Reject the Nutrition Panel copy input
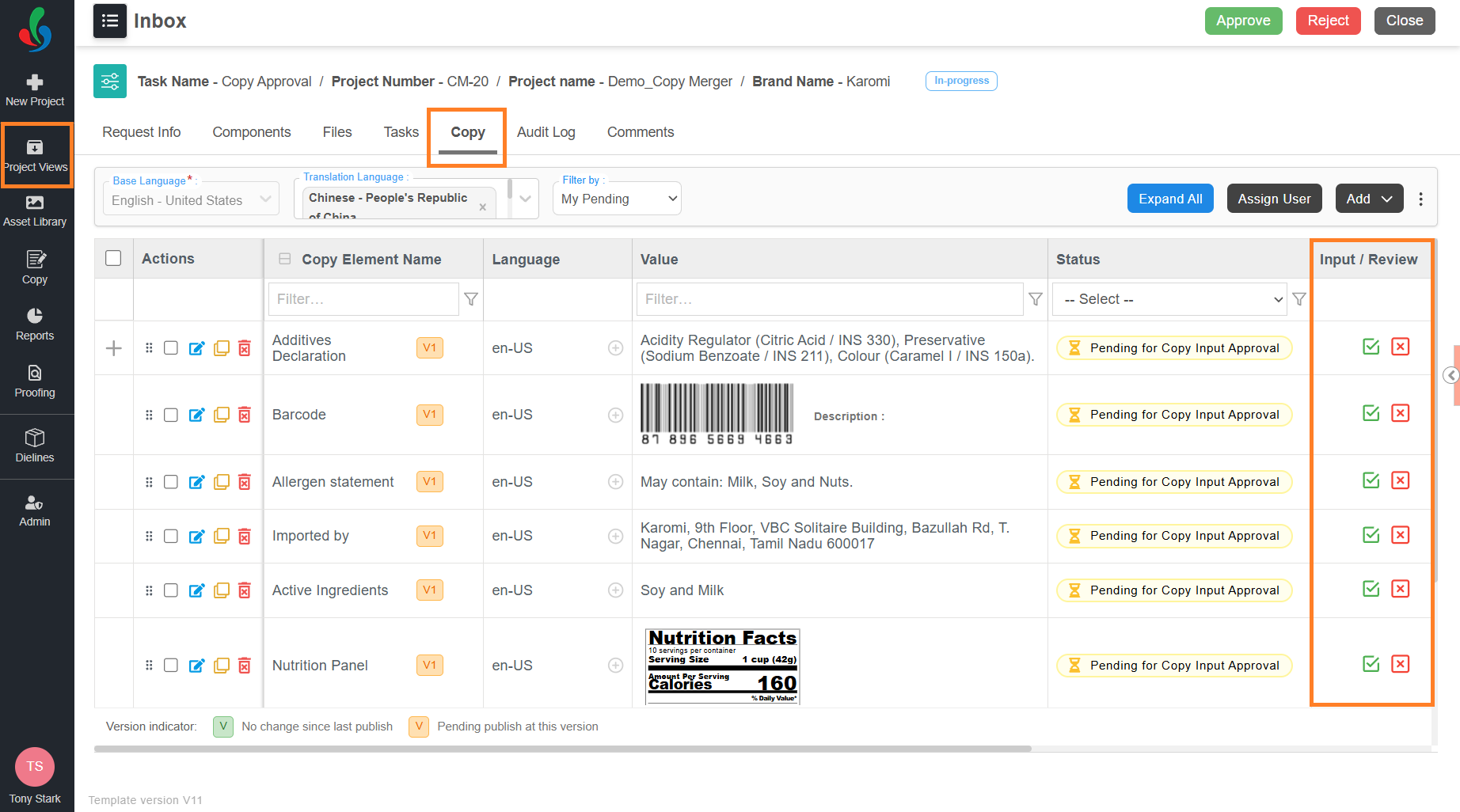The width and height of the screenshot is (1460, 812). 1401,664
